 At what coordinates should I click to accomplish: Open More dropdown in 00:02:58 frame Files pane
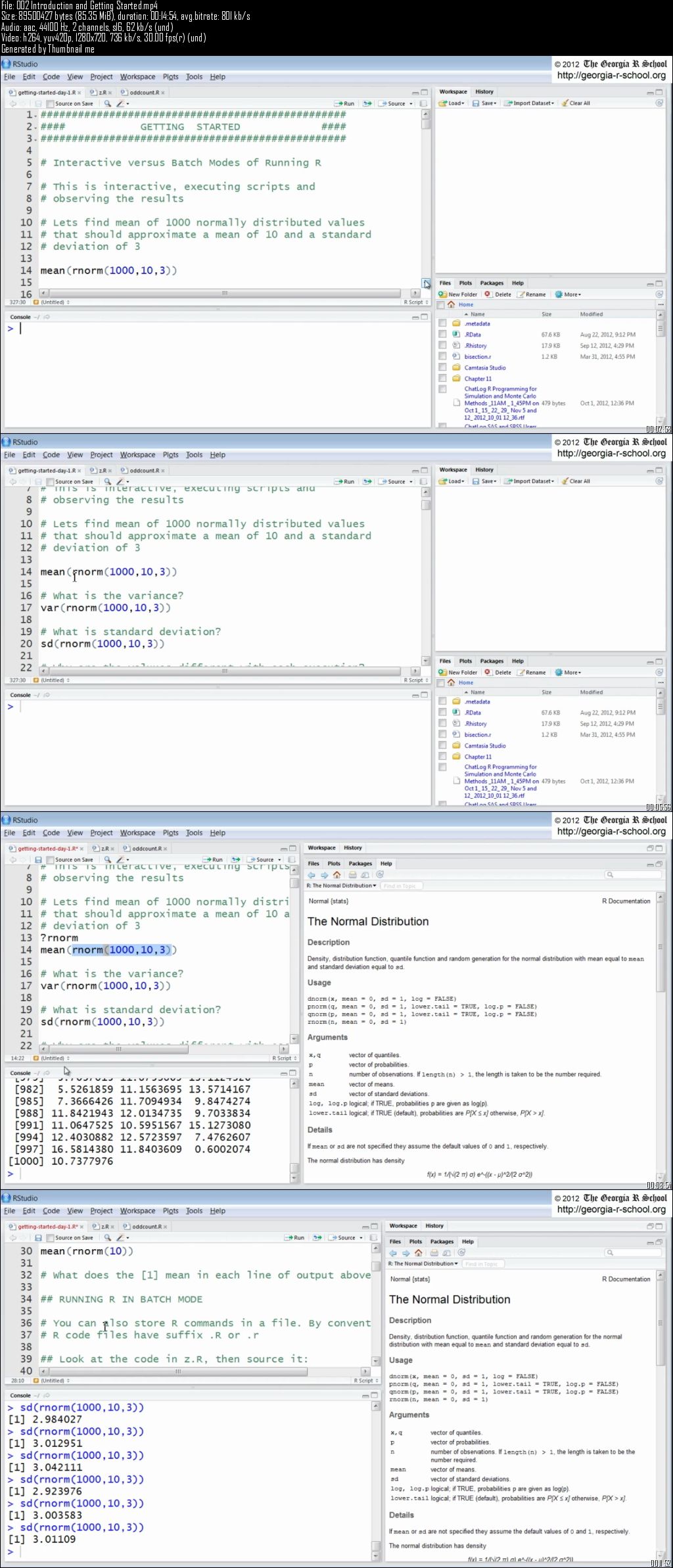coord(568,295)
